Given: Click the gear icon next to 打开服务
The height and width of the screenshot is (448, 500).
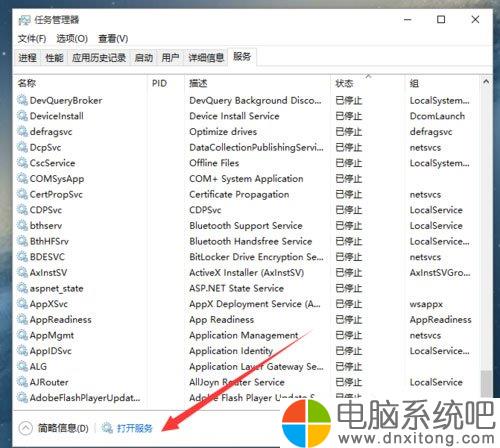Looking at the screenshot, I should pos(107,427).
